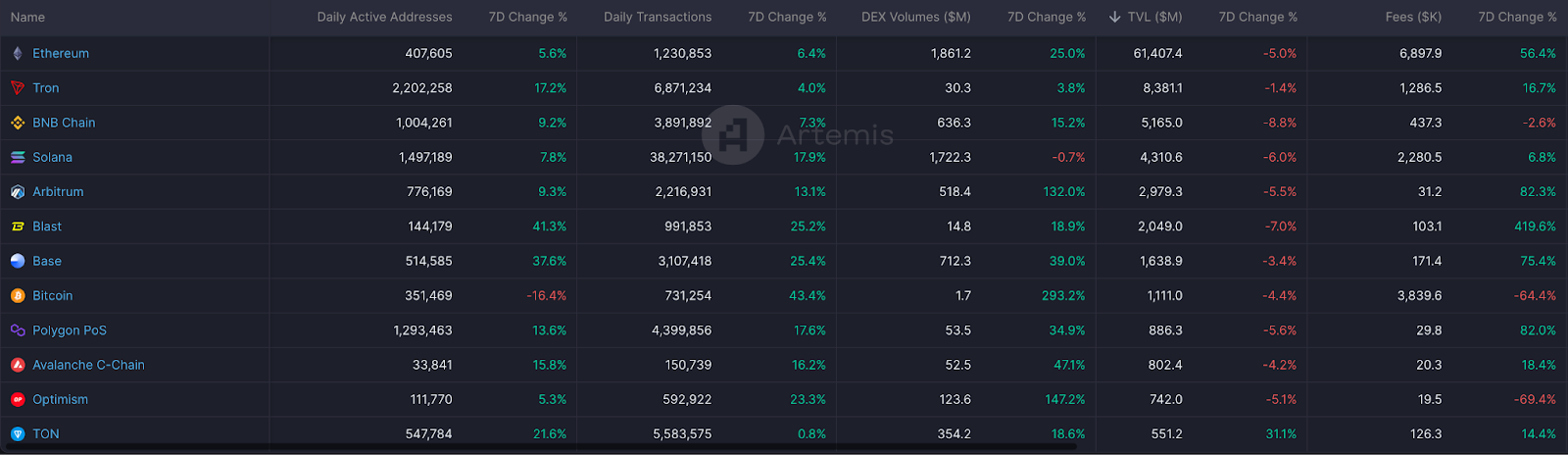This screenshot has height=455, width=1568.
Task: Select Blast active addresses change 41.3%
Action: (550, 227)
